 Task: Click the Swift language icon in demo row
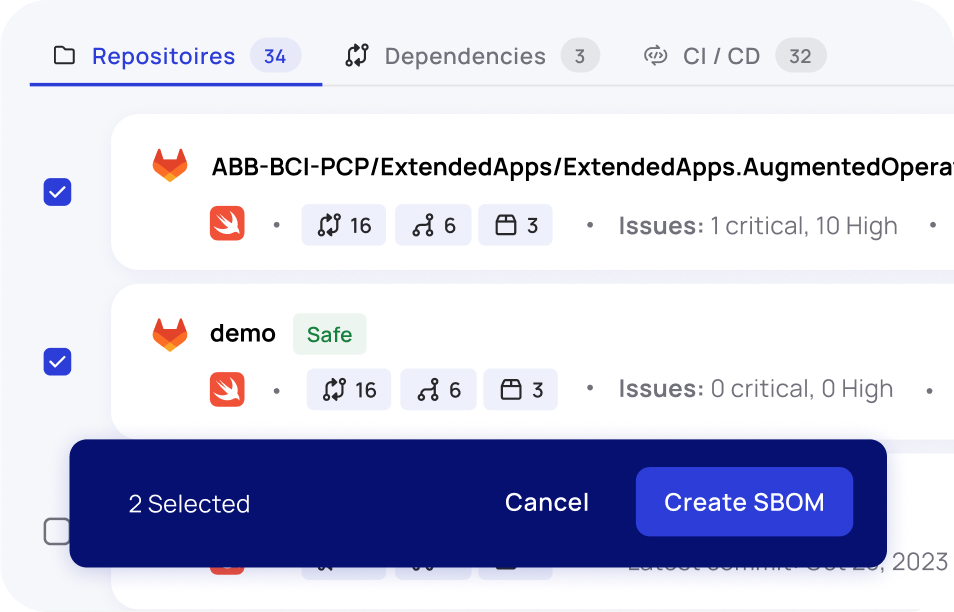coord(227,389)
